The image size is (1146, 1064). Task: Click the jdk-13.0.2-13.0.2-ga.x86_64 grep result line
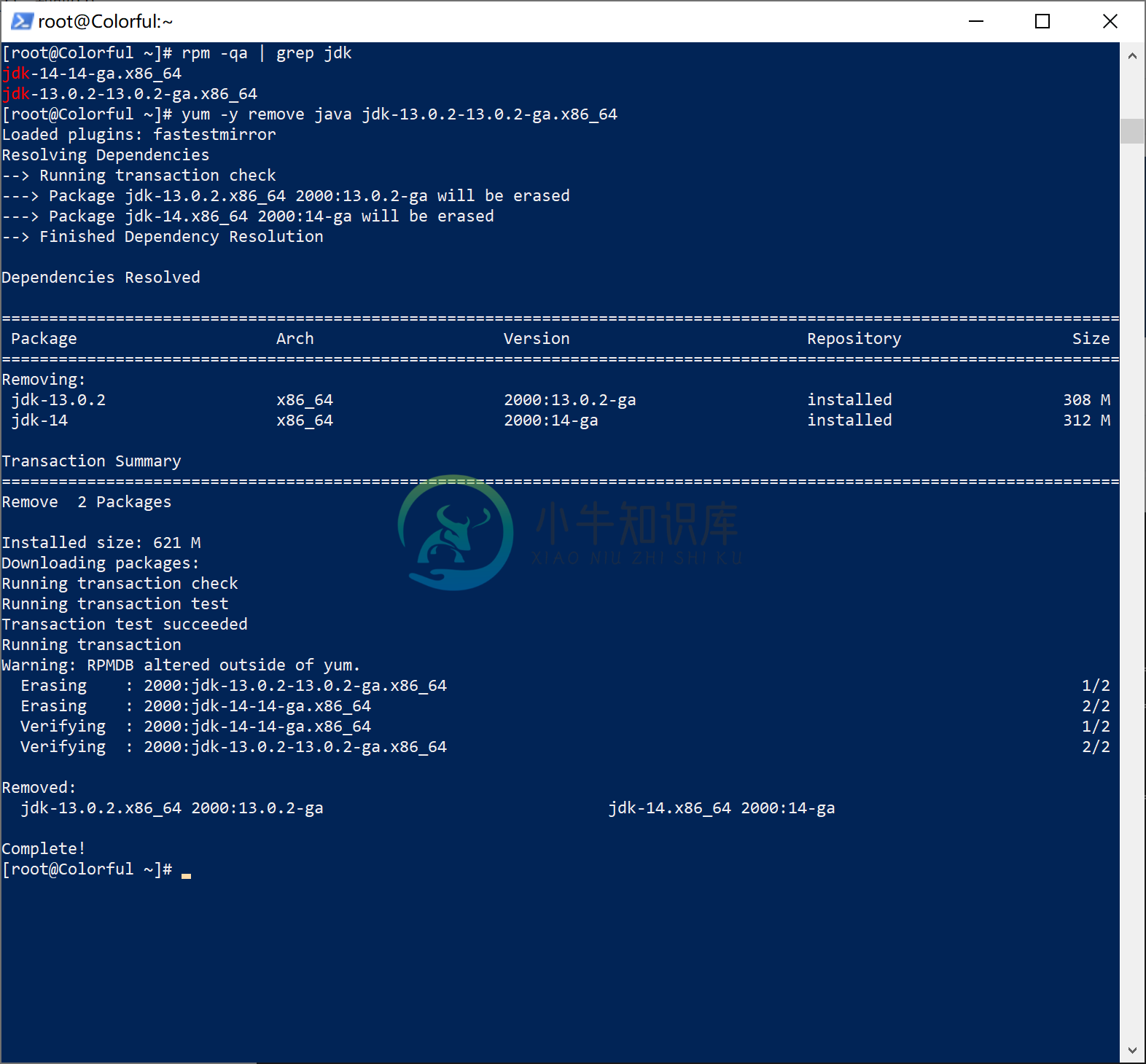coord(130,94)
